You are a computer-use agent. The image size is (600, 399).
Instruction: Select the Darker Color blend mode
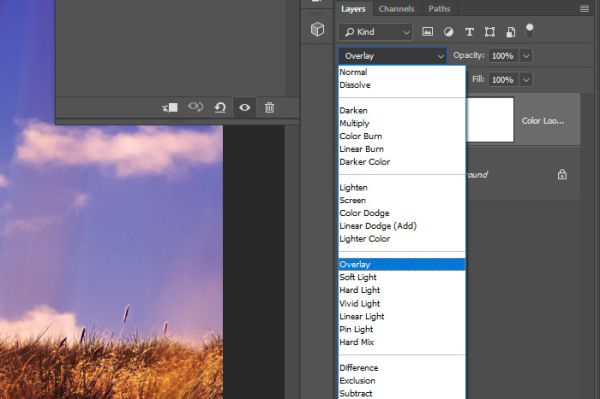pos(402,162)
